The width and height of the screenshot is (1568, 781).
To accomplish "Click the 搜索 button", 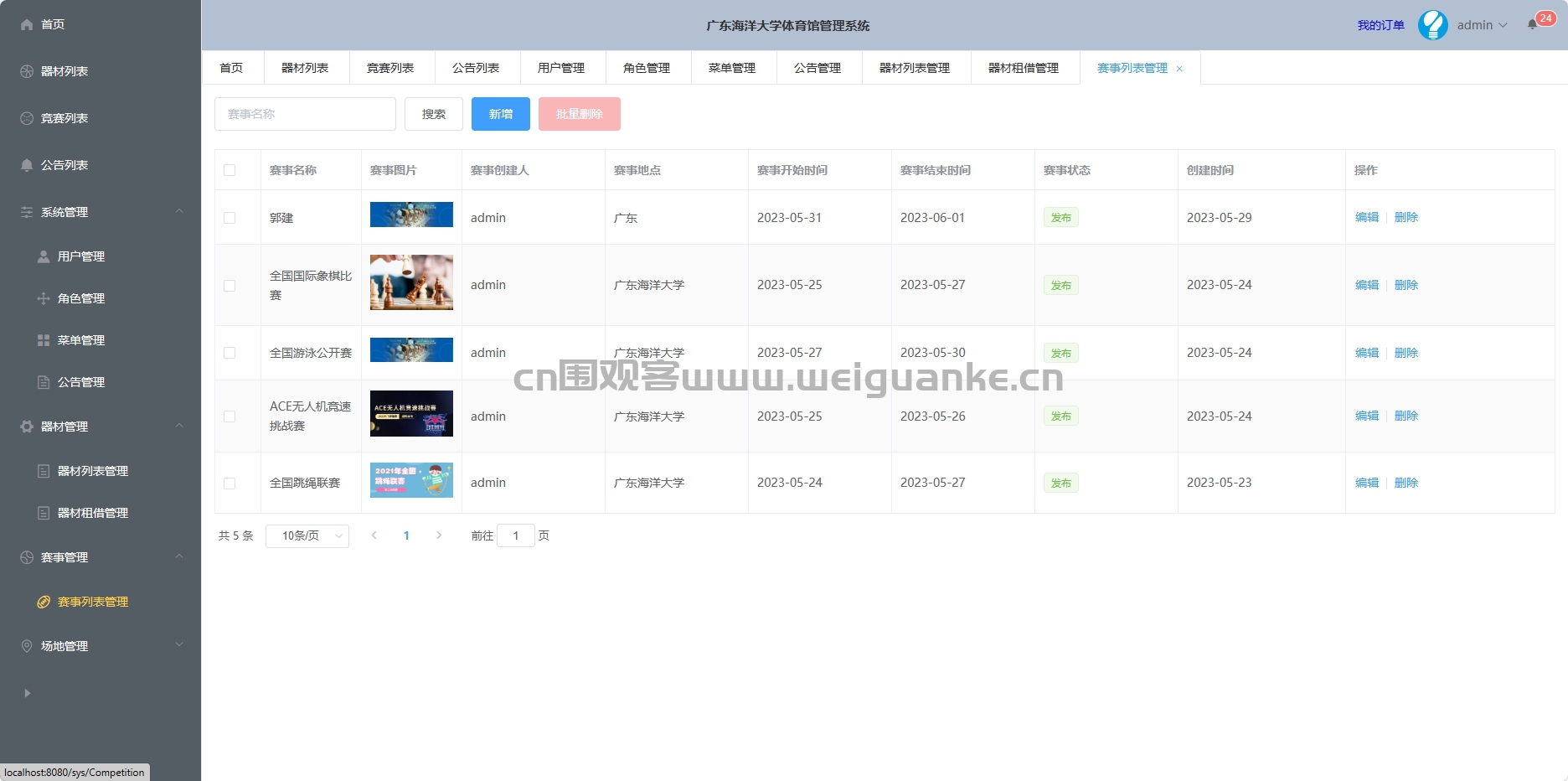I will pos(434,114).
